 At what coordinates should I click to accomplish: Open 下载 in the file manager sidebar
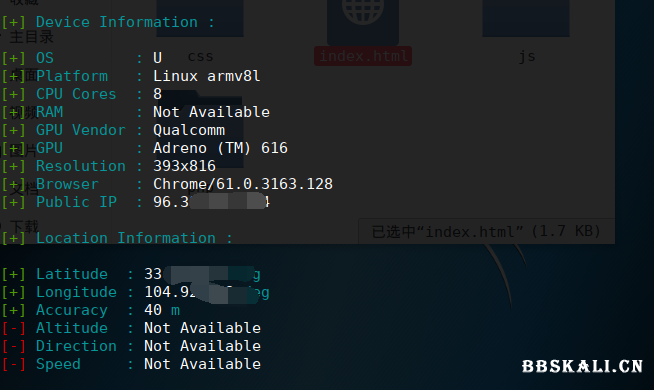[24, 226]
